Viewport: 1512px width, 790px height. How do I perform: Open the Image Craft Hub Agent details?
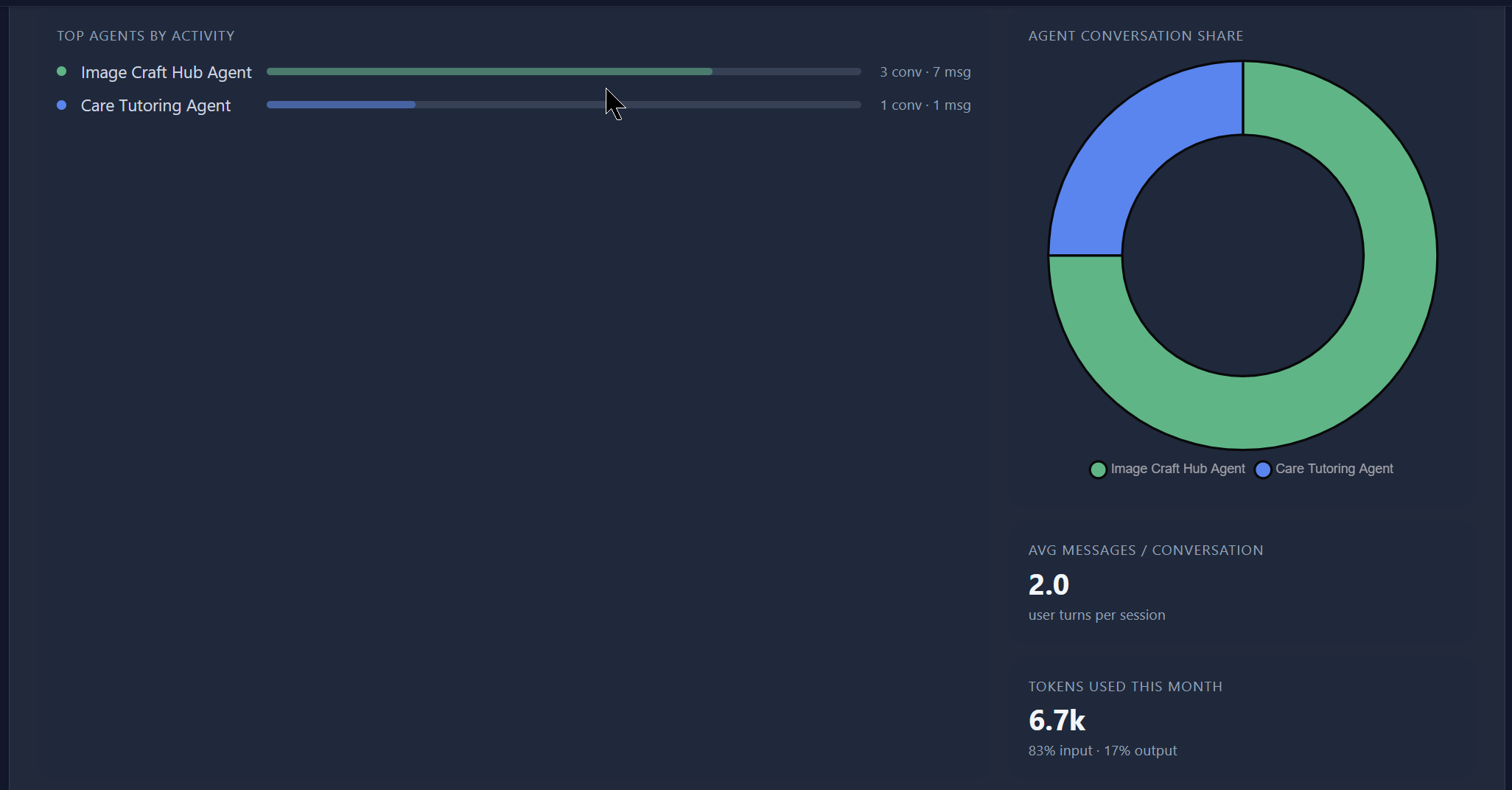(165, 72)
